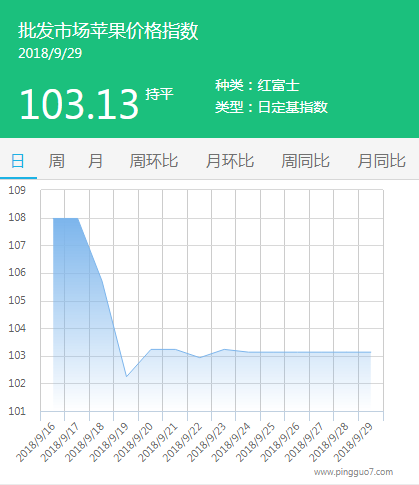Switch to the 月 monthly tab
The width and height of the screenshot is (419, 485).
pos(95,161)
